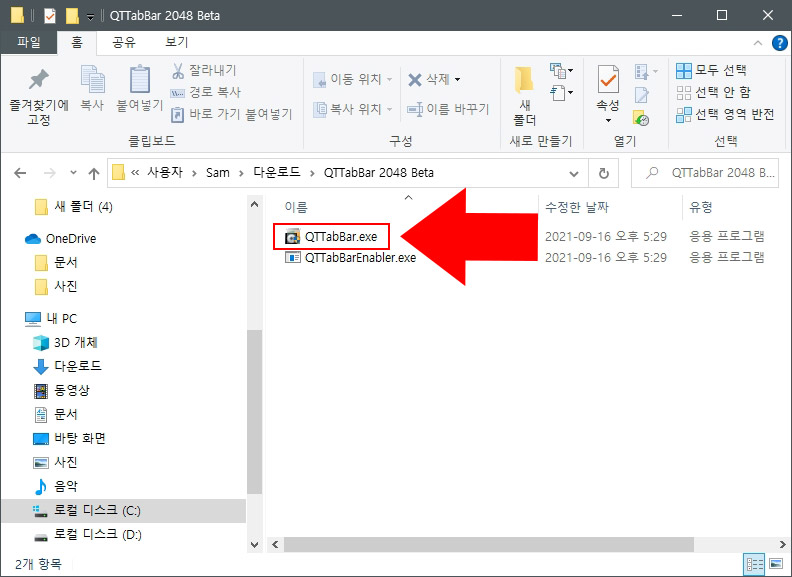Click 사용자 in the address path

[x=165, y=173]
